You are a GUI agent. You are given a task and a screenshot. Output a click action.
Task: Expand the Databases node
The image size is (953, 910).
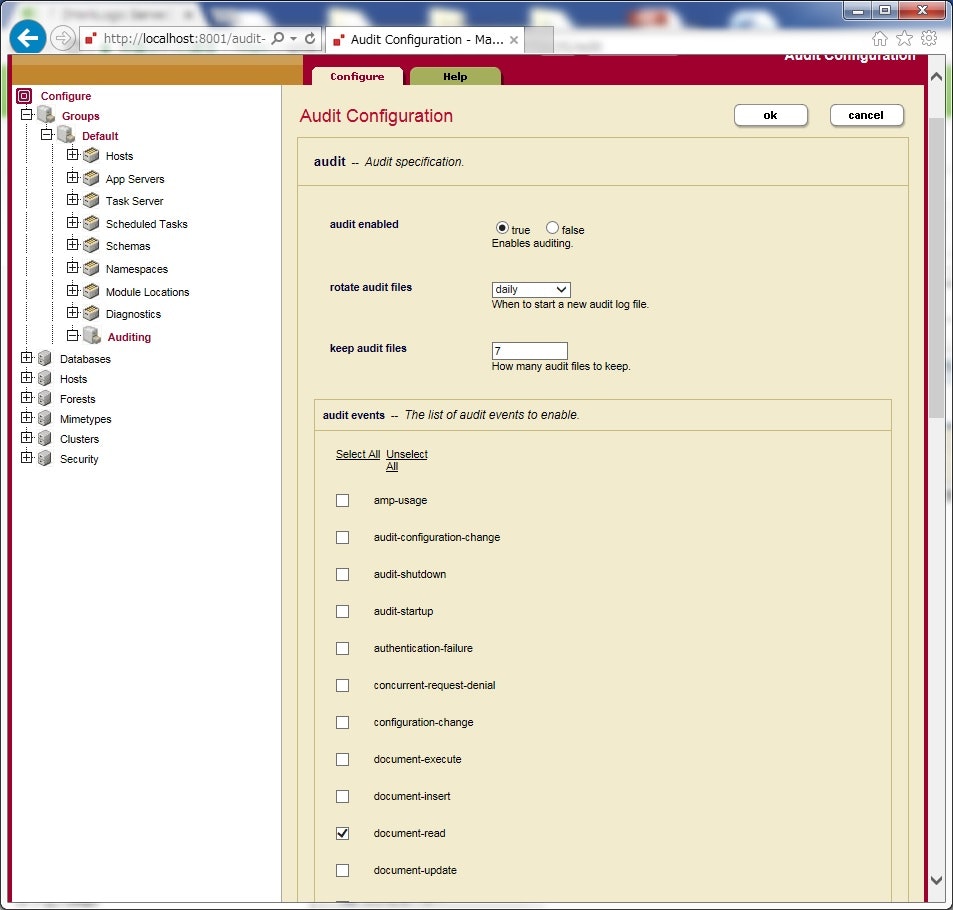(26, 357)
